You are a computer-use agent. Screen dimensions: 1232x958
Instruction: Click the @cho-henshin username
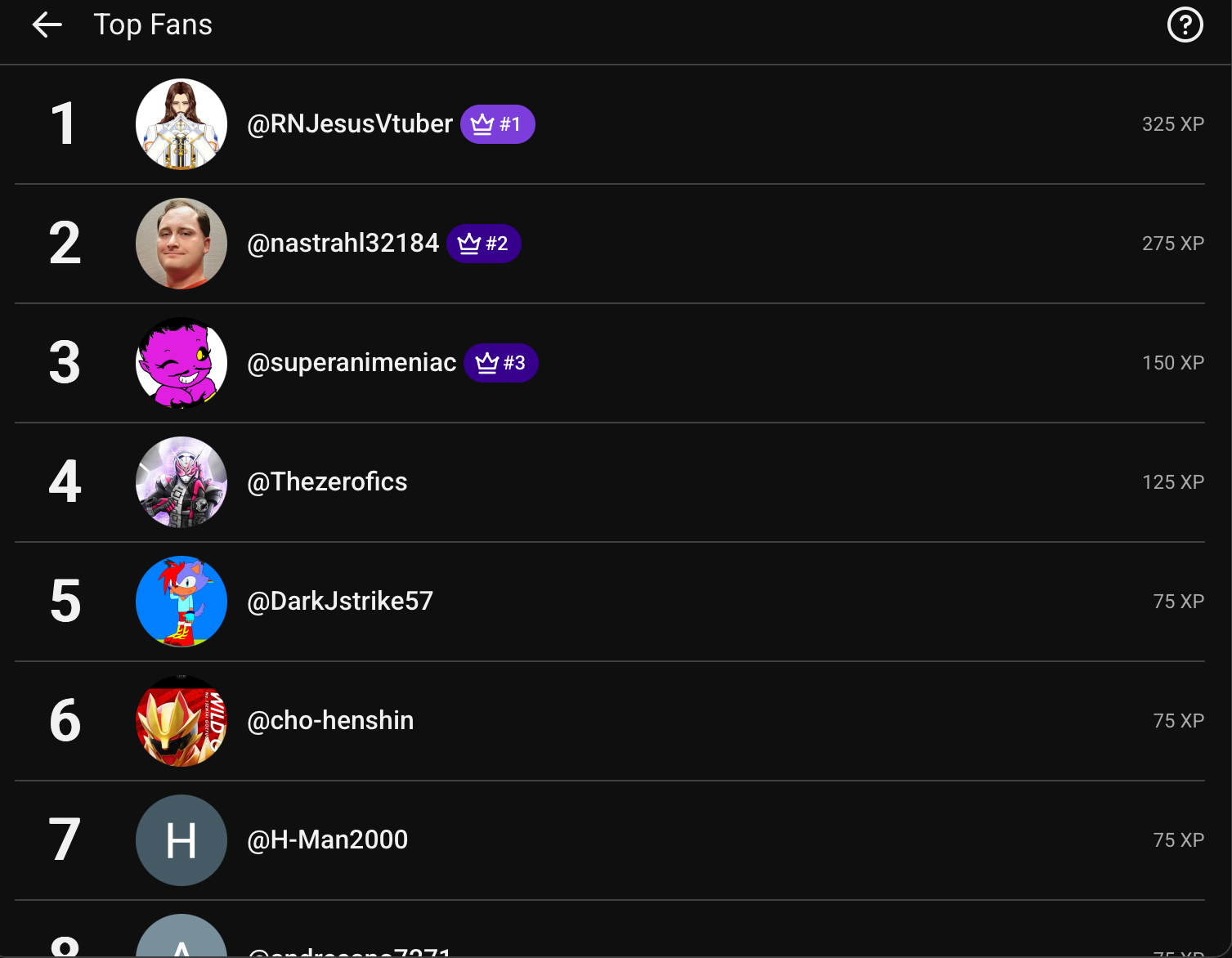[330, 721]
